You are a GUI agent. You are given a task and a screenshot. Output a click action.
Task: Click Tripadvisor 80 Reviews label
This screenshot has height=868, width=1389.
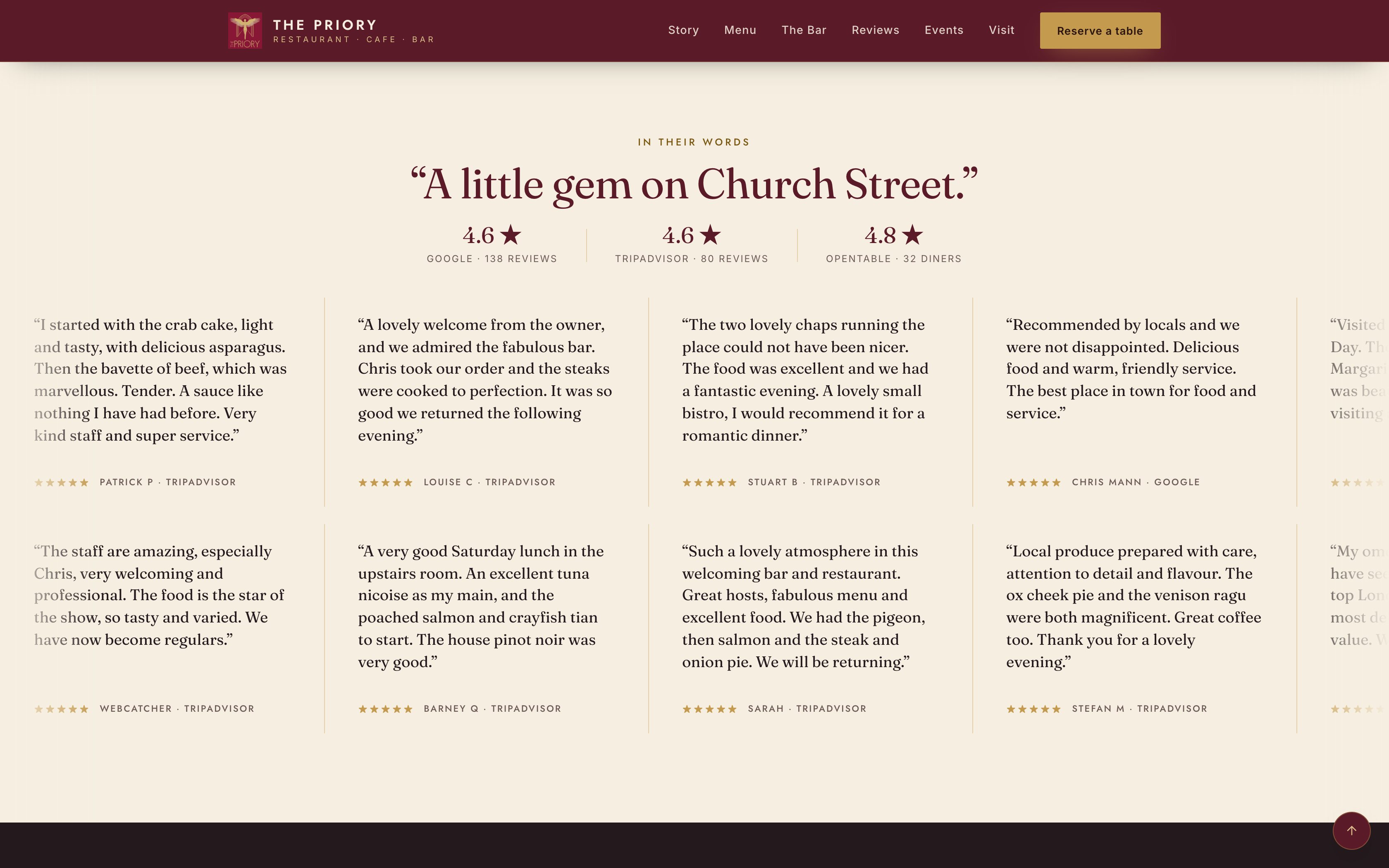pyautogui.click(x=692, y=258)
